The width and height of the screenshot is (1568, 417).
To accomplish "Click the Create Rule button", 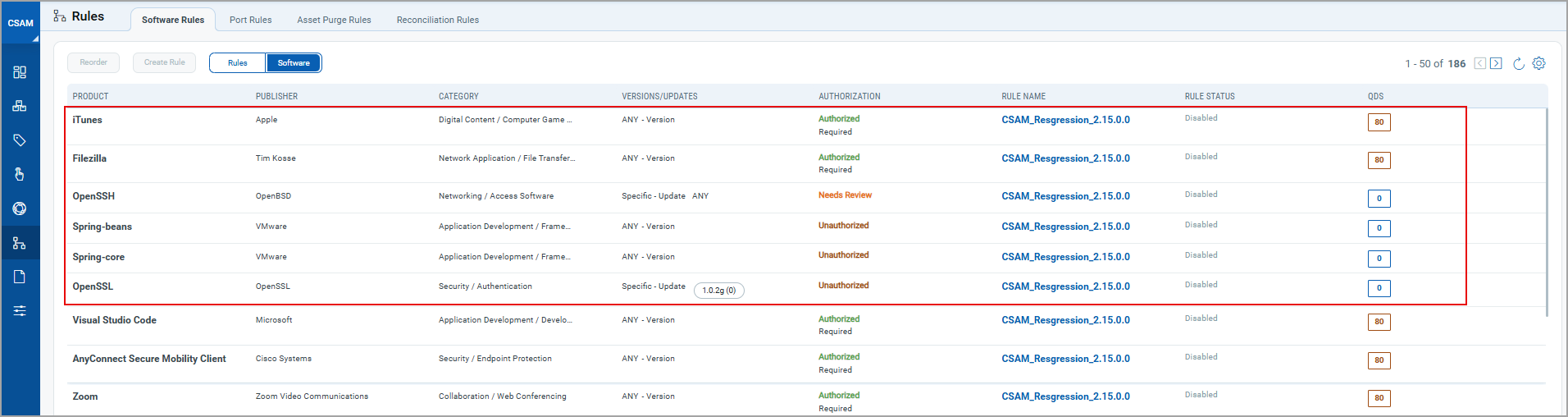I will (x=164, y=62).
